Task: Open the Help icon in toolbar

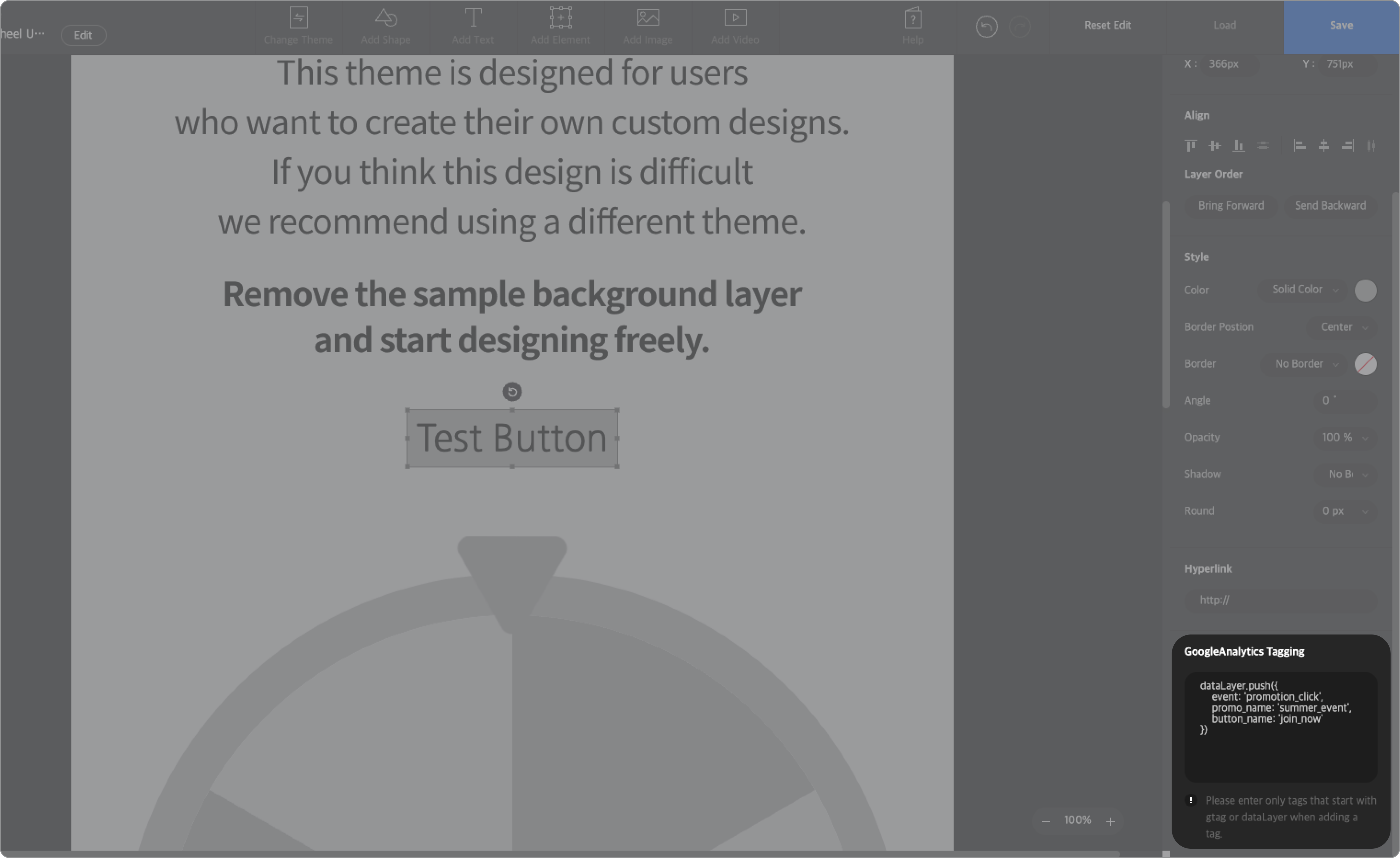Action: (912, 26)
